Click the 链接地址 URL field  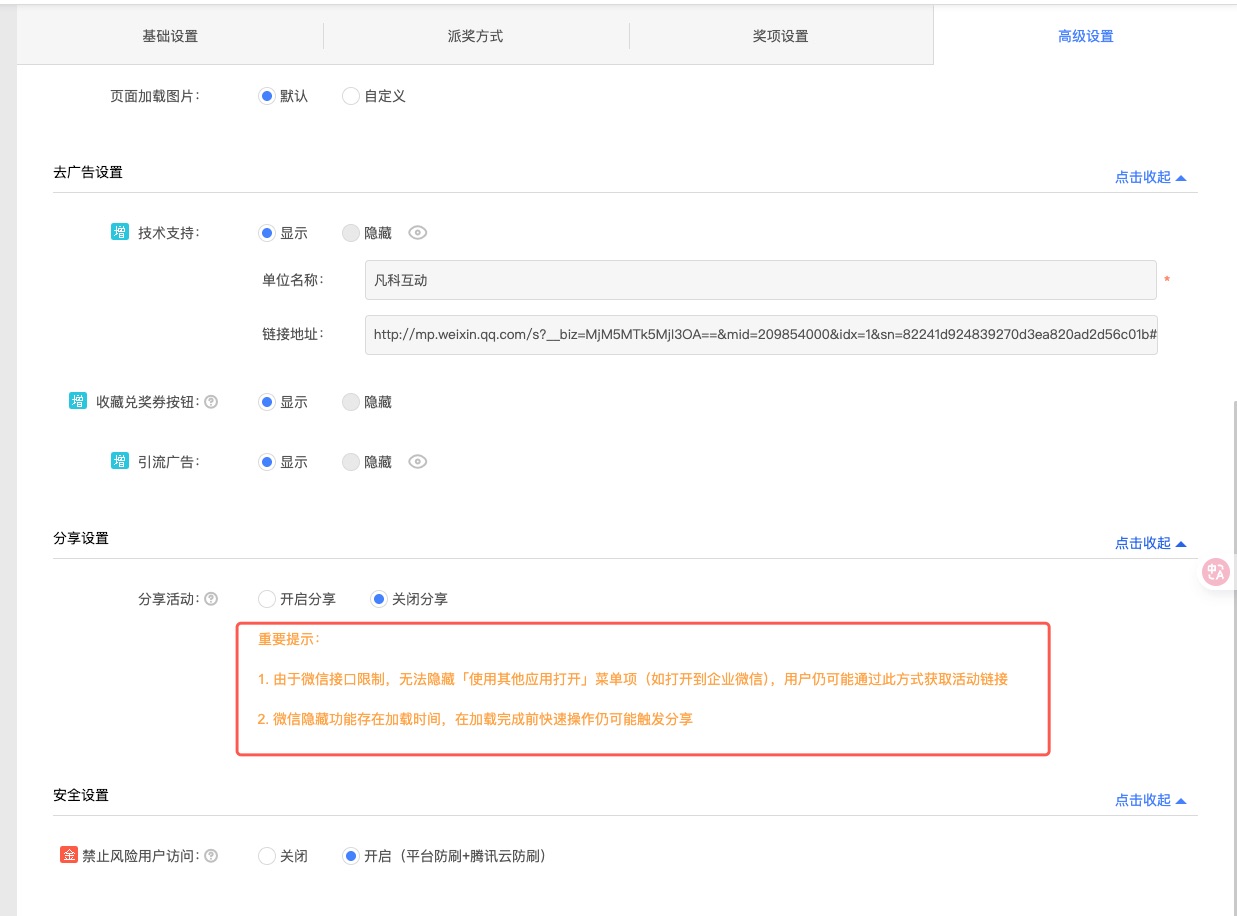(760, 335)
